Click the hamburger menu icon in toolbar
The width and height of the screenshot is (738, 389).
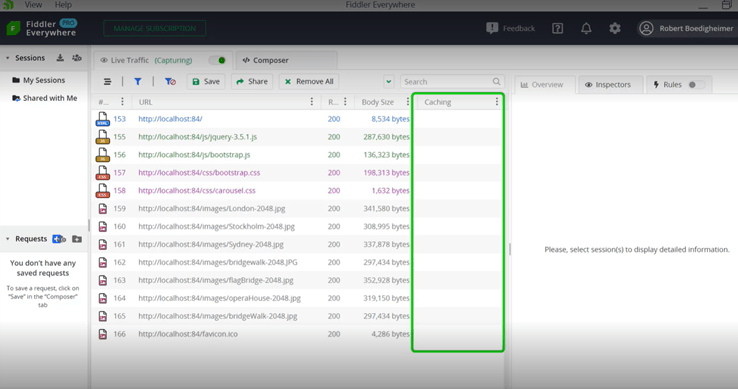pyautogui.click(x=107, y=81)
